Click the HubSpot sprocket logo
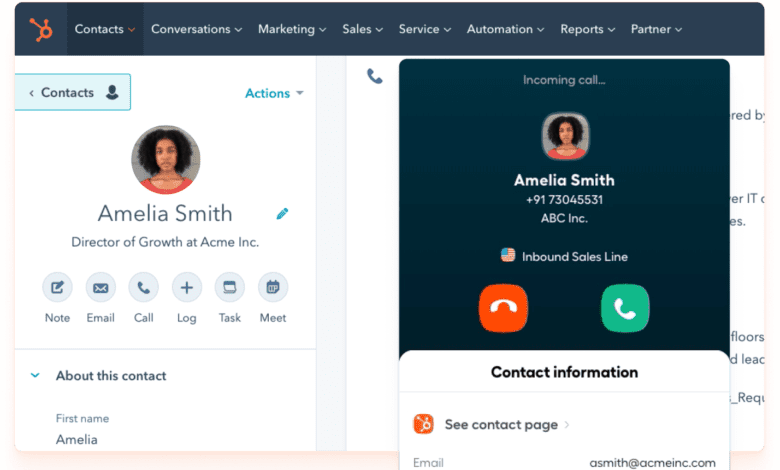780x470 pixels. coord(41,29)
